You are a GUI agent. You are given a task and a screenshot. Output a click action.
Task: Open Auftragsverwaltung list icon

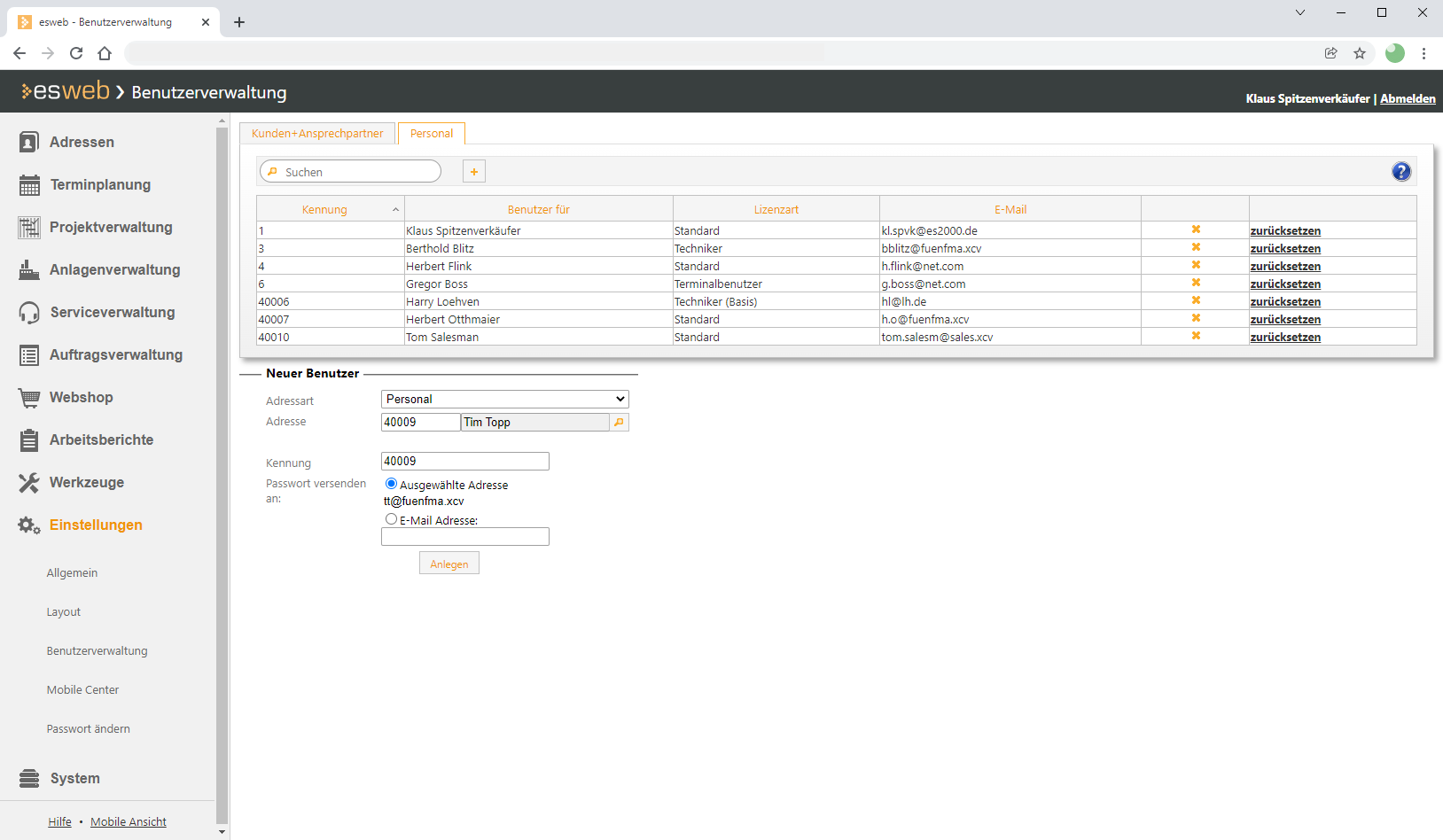click(x=29, y=354)
